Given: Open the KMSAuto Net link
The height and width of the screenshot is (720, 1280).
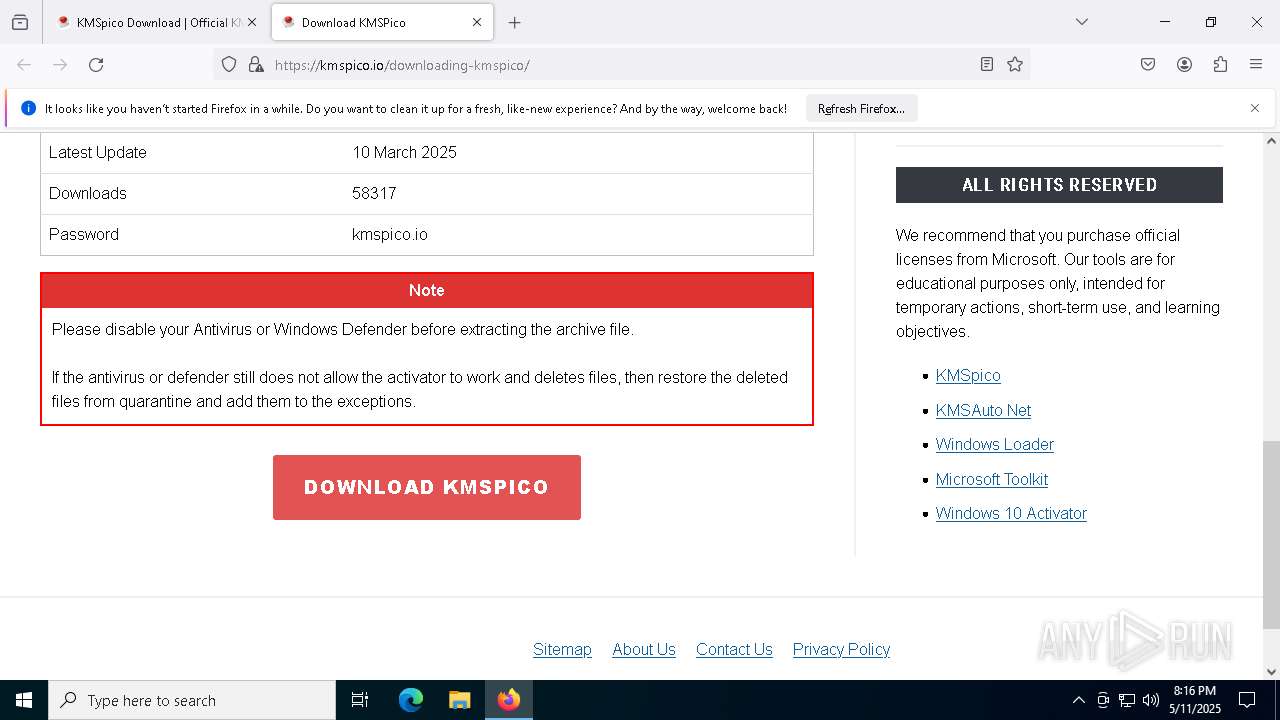Looking at the screenshot, I should tap(983, 410).
